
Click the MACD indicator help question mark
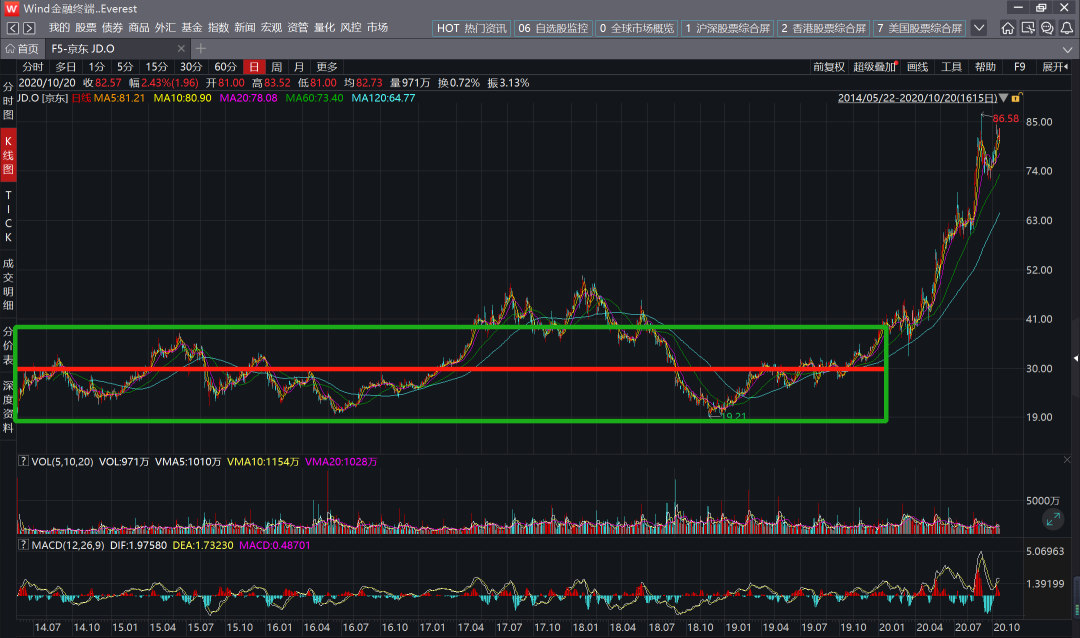coord(23,545)
